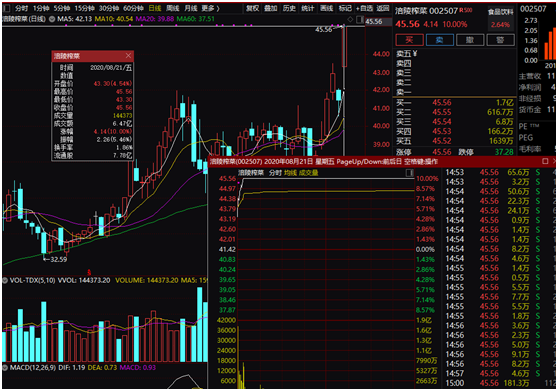This screenshot has height=391, width=558.
Task: Click the small square icon in 分时 chart header
Action: 410,173
